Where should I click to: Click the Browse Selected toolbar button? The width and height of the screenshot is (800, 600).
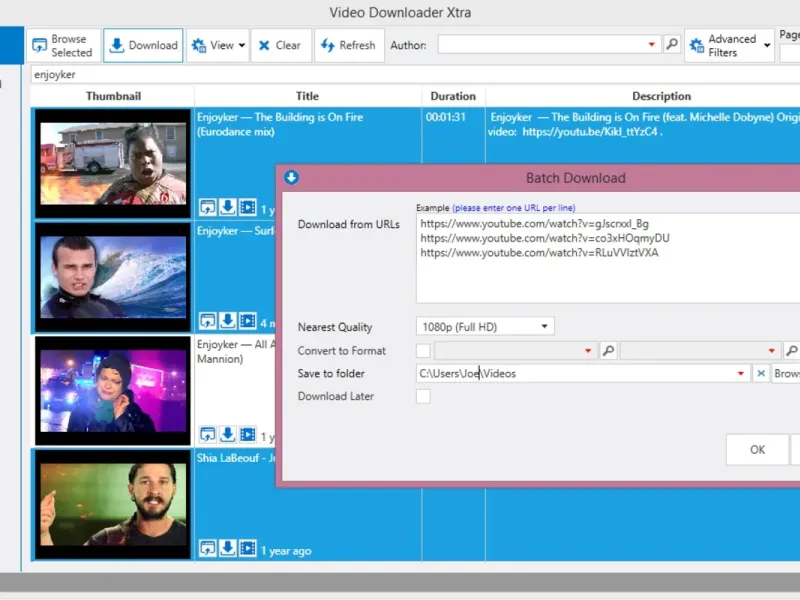[63, 45]
